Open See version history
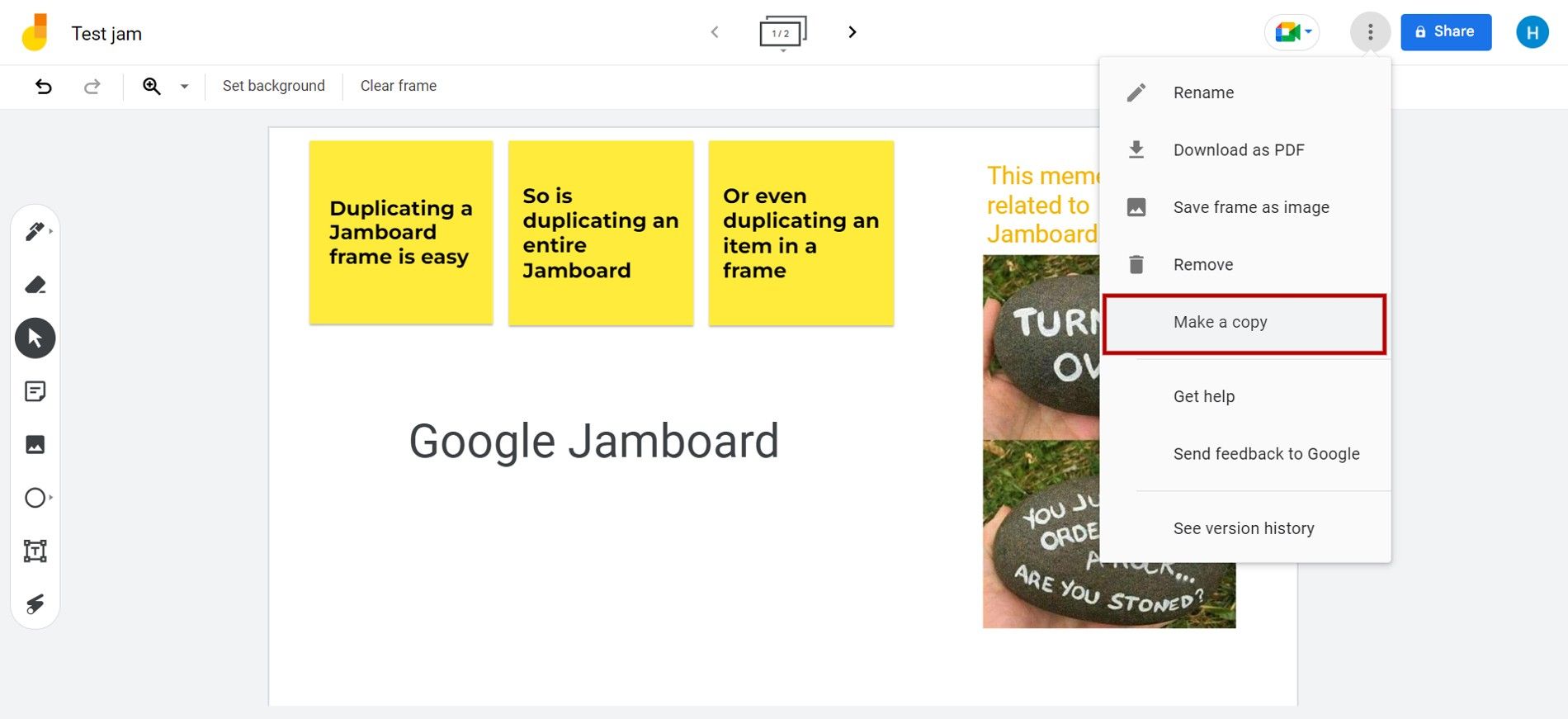The width and height of the screenshot is (1568, 719). pyautogui.click(x=1245, y=528)
